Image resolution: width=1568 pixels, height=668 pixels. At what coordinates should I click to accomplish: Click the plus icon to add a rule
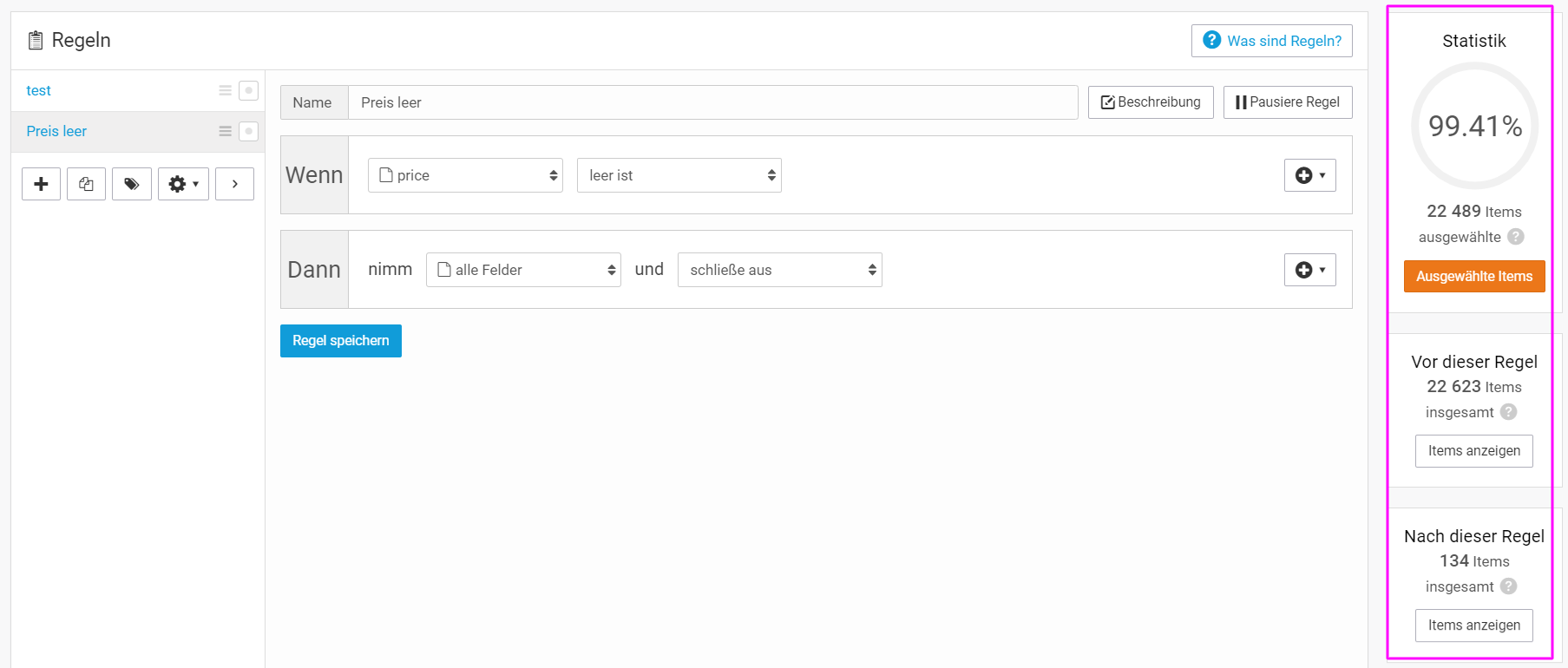pyautogui.click(x=41, y=184)
